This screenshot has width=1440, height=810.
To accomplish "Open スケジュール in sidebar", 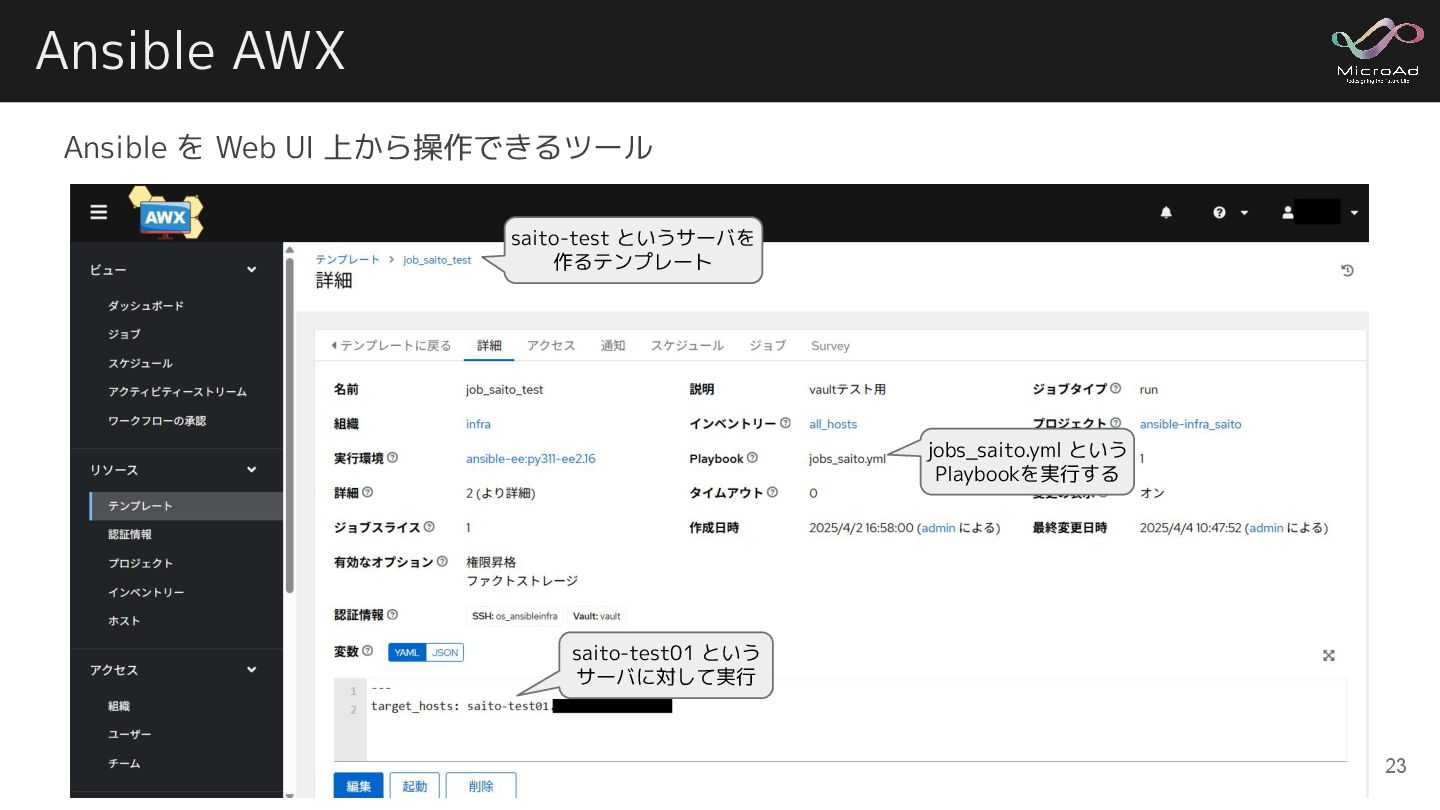I will [140, 363].
